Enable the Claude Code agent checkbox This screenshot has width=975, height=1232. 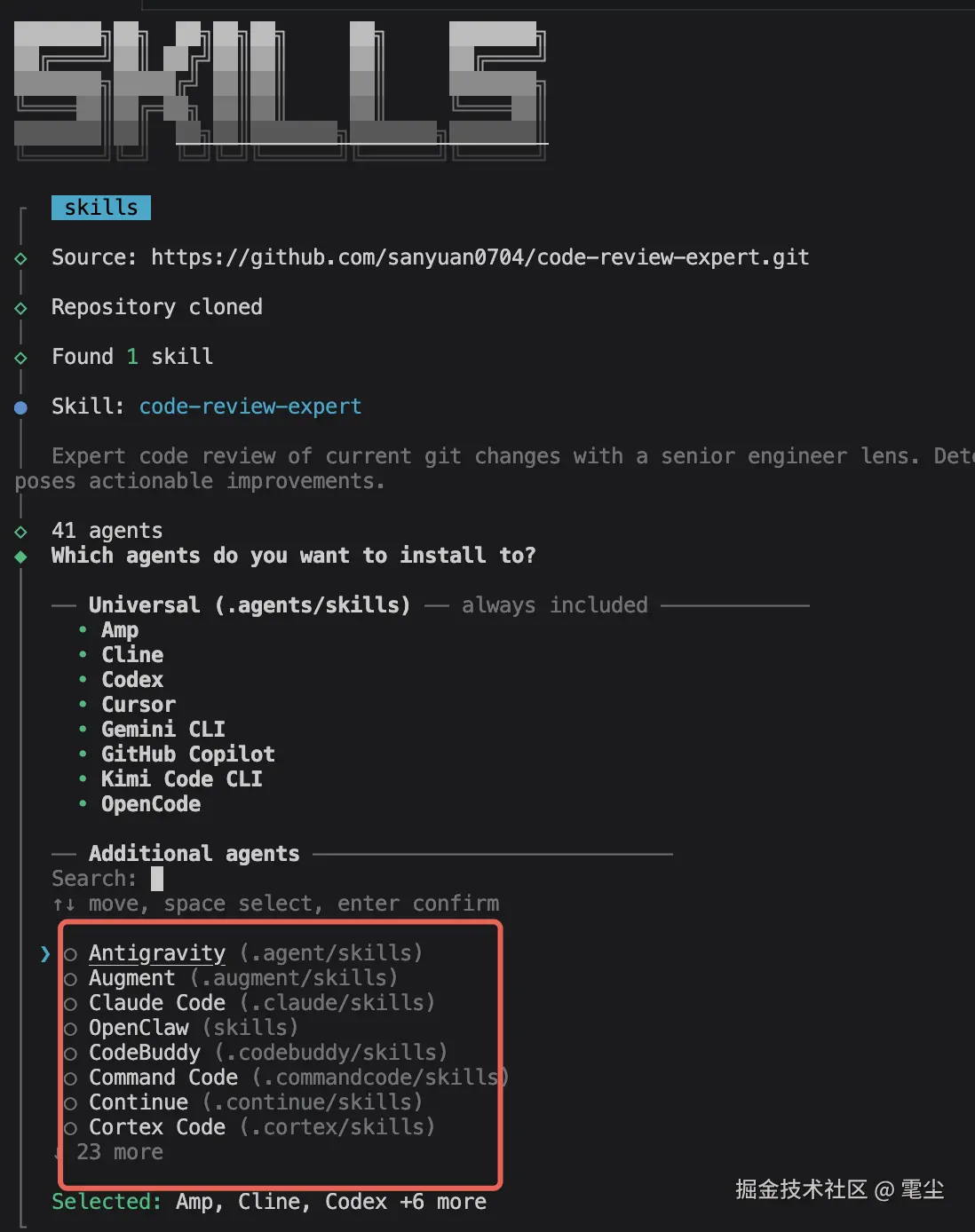[71, 1005]
